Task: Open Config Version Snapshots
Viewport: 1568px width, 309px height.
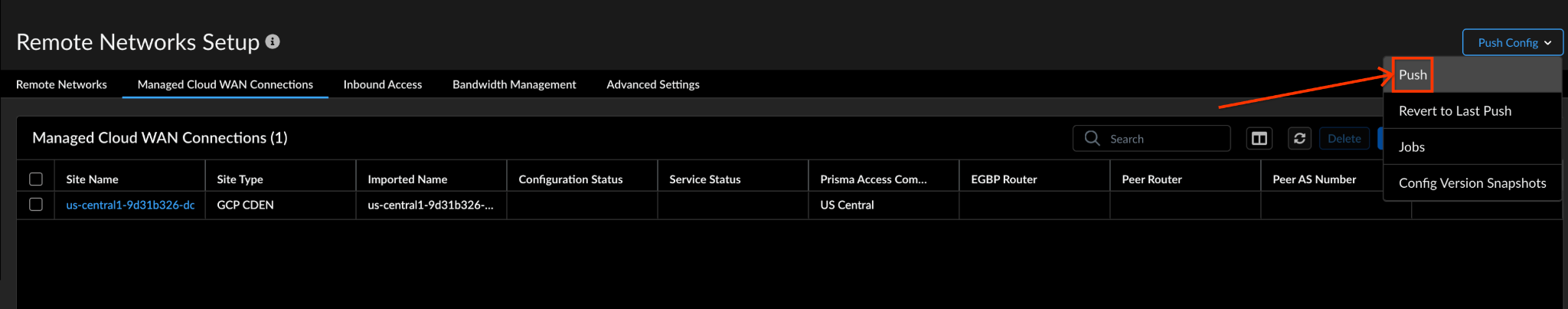Action: pos(1472,182)
